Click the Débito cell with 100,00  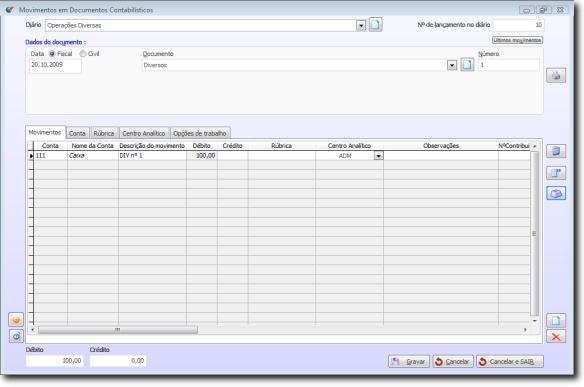pyautogui.click(x=202, y=156)
